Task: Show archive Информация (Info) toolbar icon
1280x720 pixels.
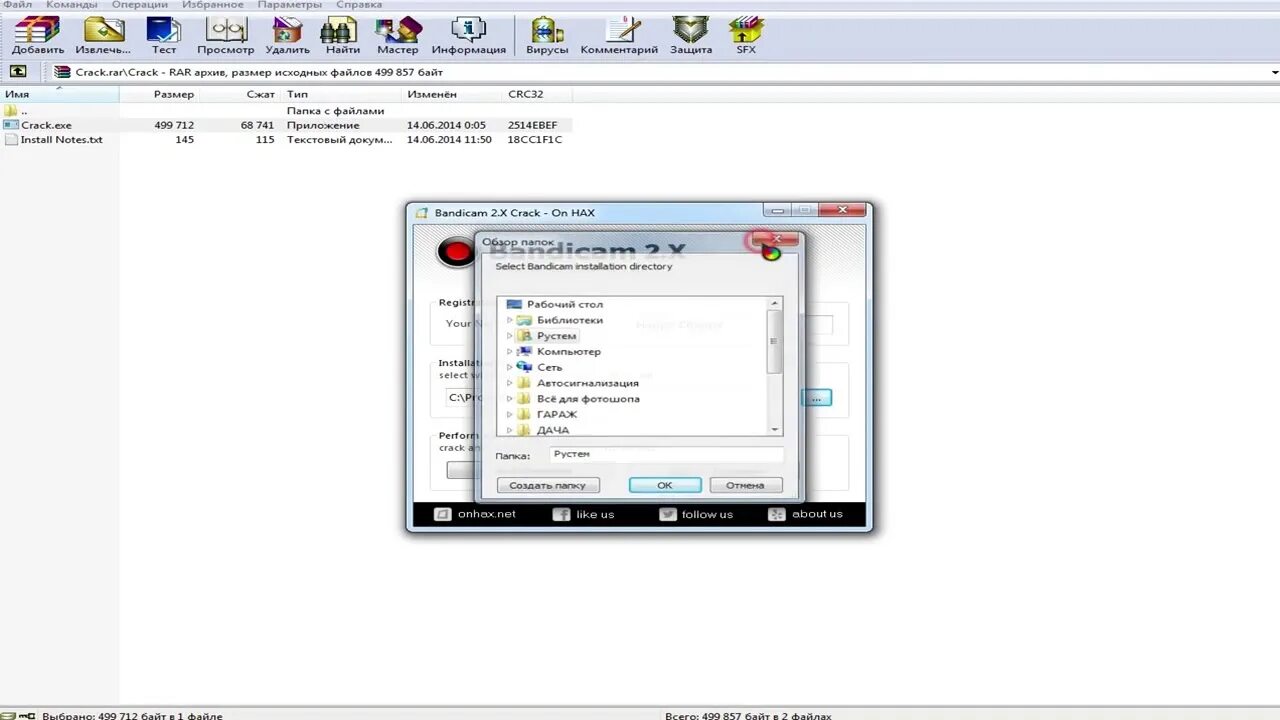Action: click(468, 36)
